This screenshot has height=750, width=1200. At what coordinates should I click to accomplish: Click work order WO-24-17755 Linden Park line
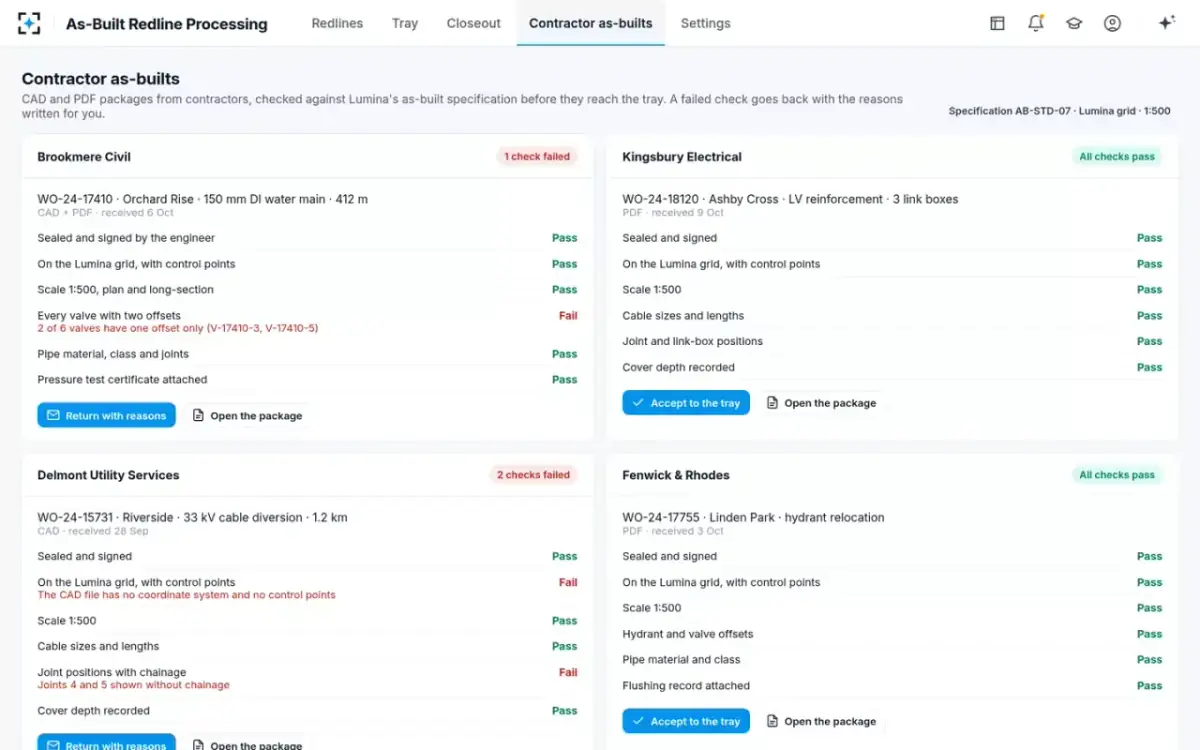753,517
